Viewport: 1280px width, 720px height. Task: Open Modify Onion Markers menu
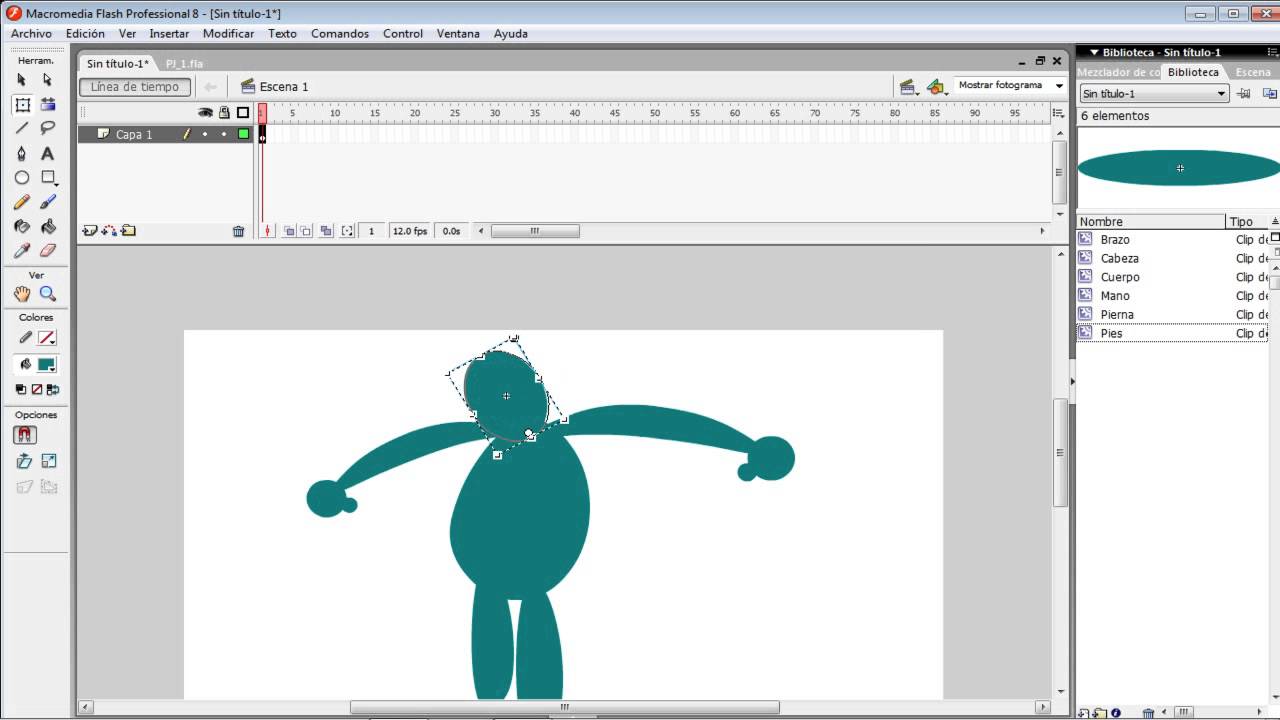click(x=347, y=231)
